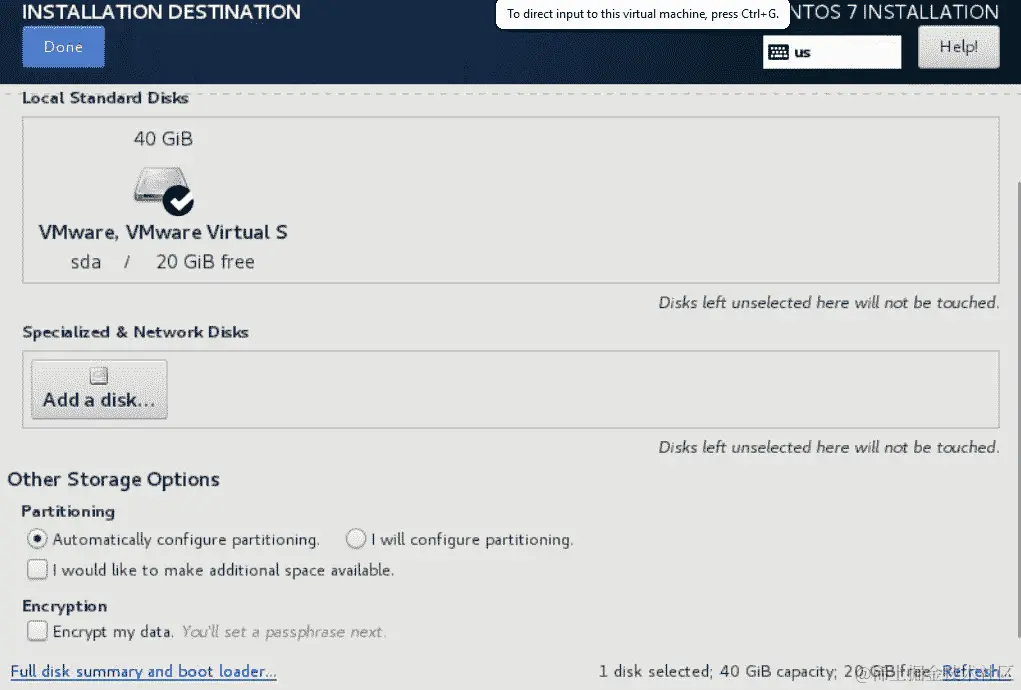Click the Ctrl+G input hint tooltip

click(x=643, y=14)
